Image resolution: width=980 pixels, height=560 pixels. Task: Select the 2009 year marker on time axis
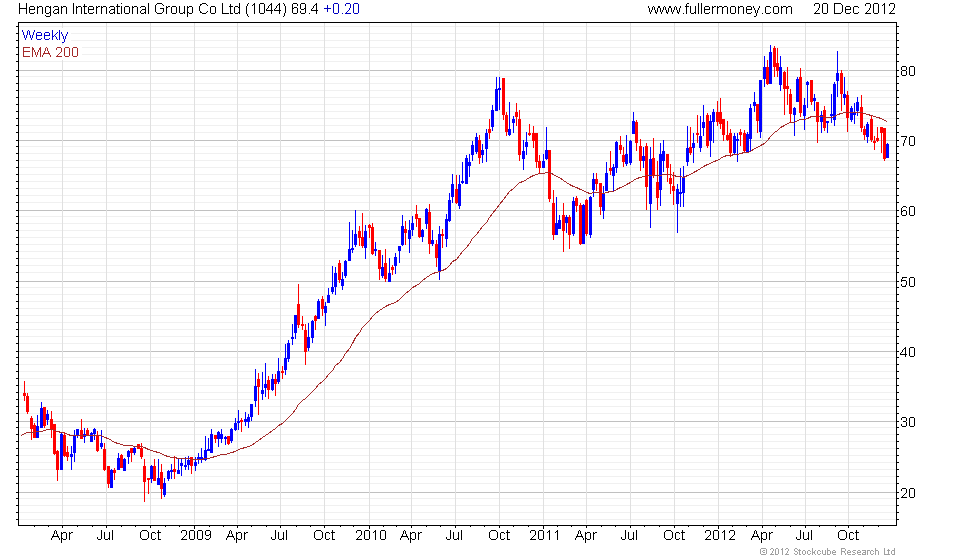point(196,535)
